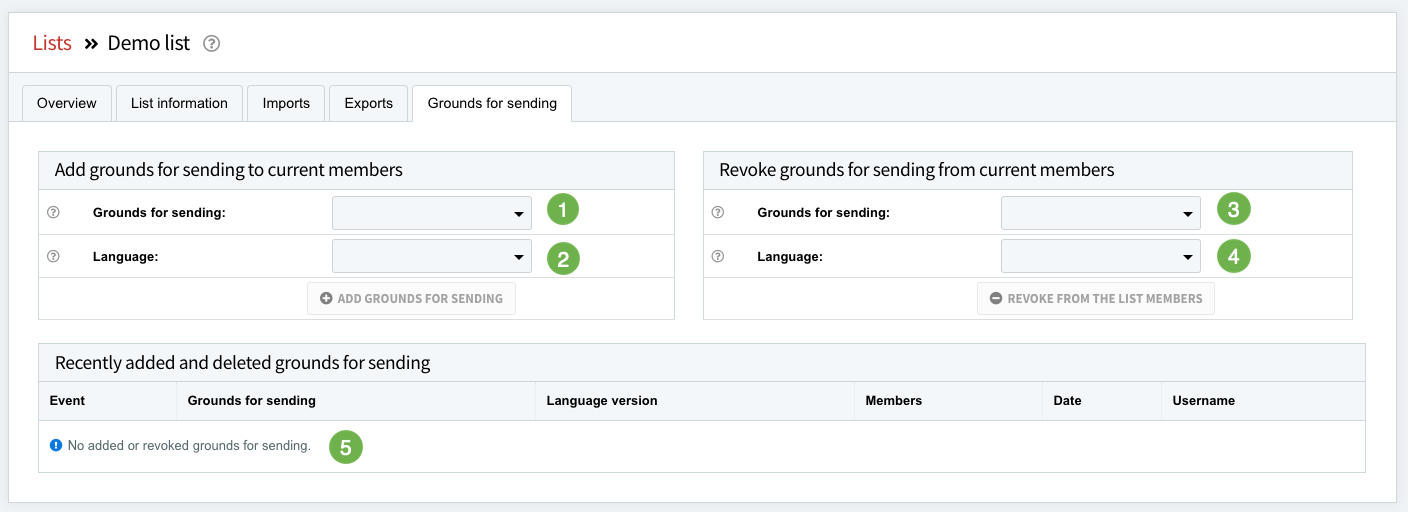Click help icon beside Revoke Grounds for sending
The height and width of the screenshot is (512, 1408).
(x=717, y=212)
